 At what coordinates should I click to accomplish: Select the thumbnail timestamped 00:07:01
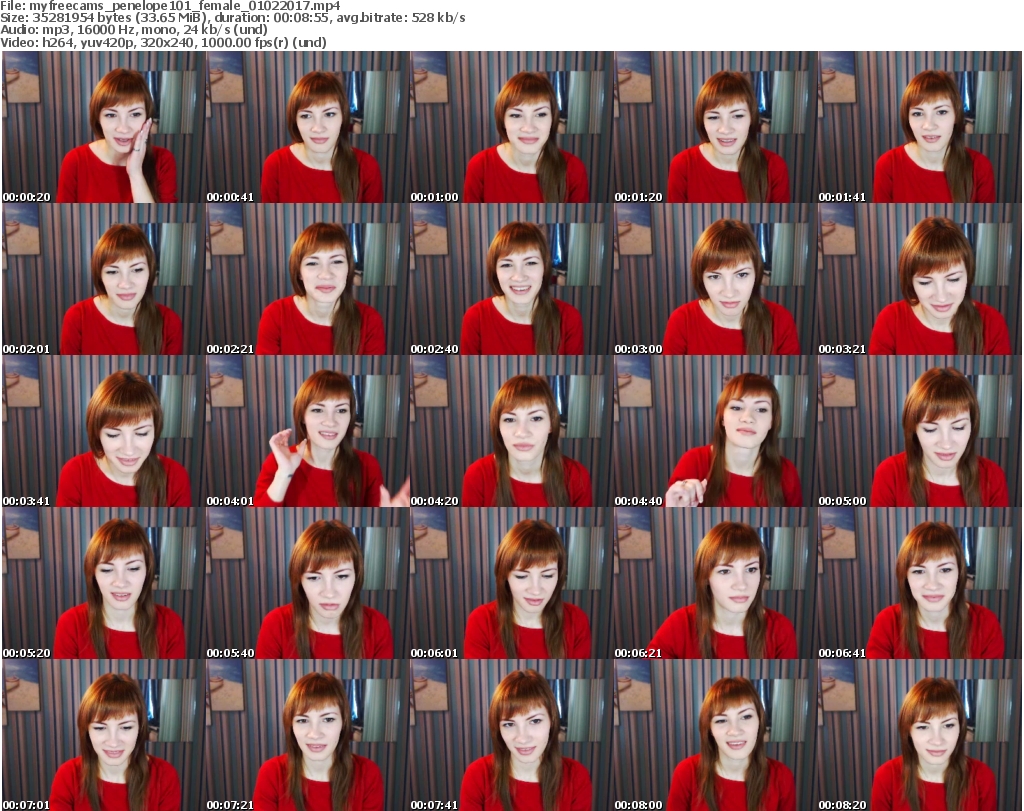pyautogui.click(x=103, y=735)
